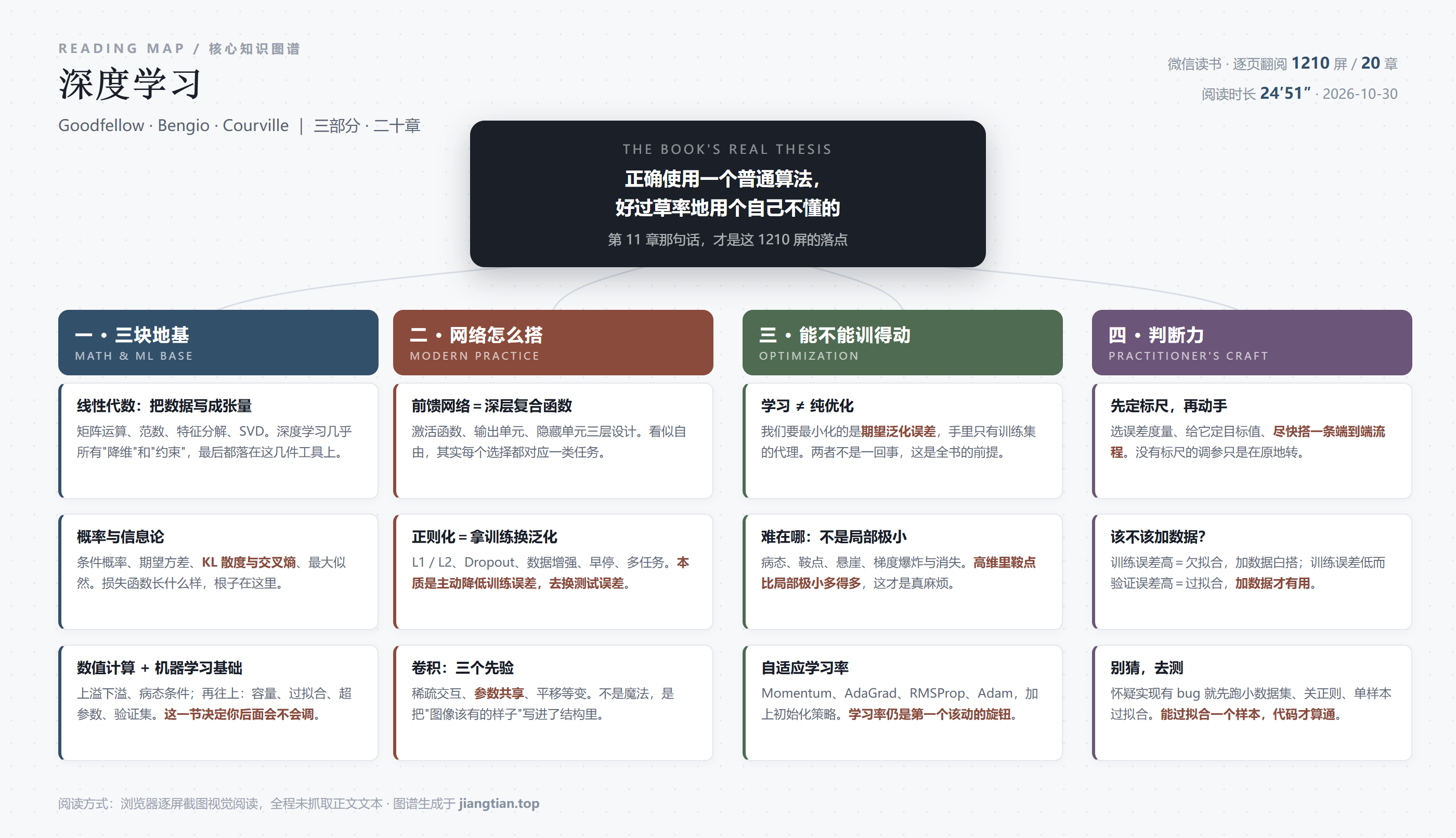The height and width of the screenshot is (838, 1456).
Task: Click highlighted text 能过拟合一个样本，代码才算通
Action: coord(1247,714)
